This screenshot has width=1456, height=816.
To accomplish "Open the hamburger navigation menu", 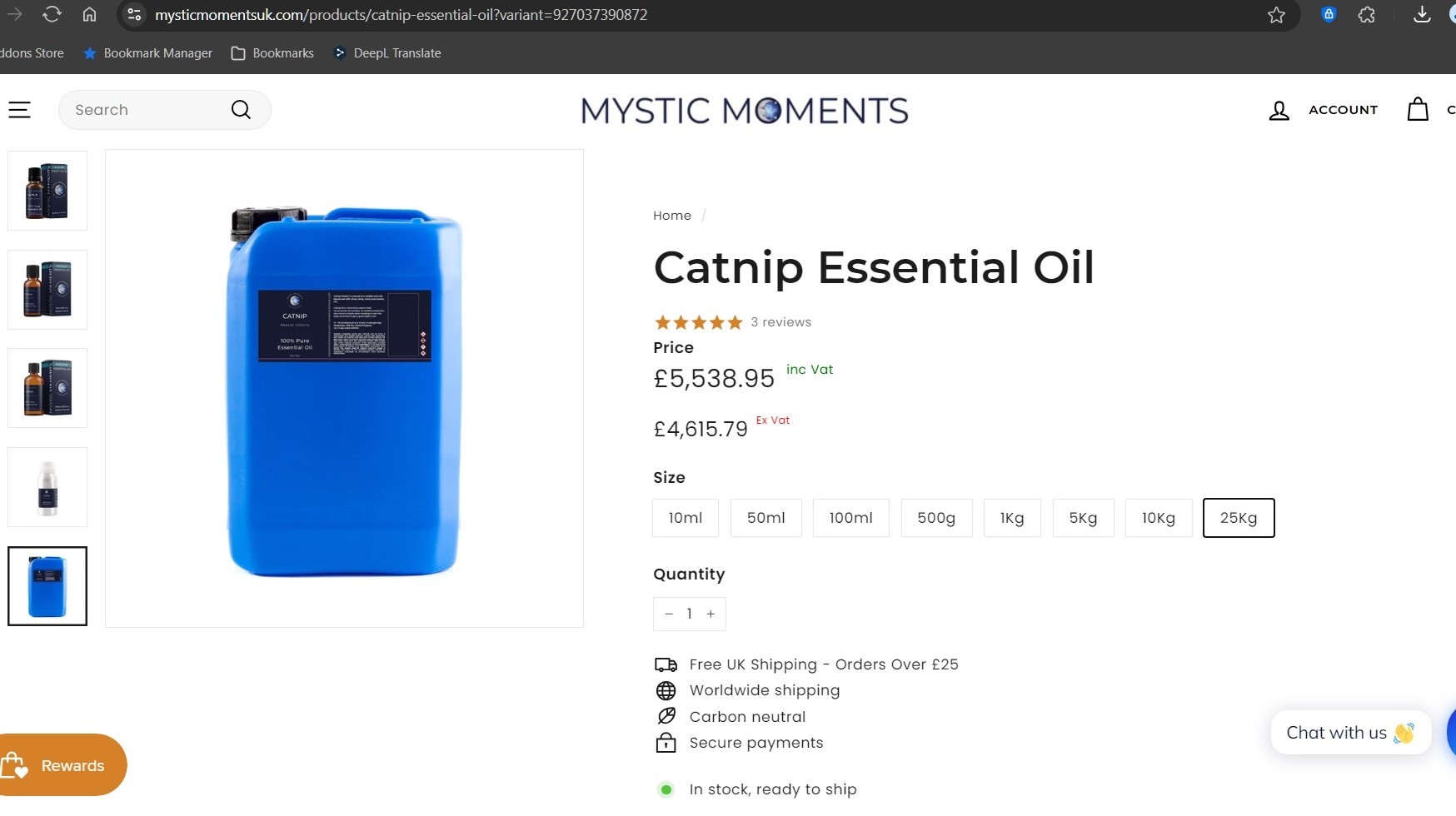I will [x=19, y=110].
